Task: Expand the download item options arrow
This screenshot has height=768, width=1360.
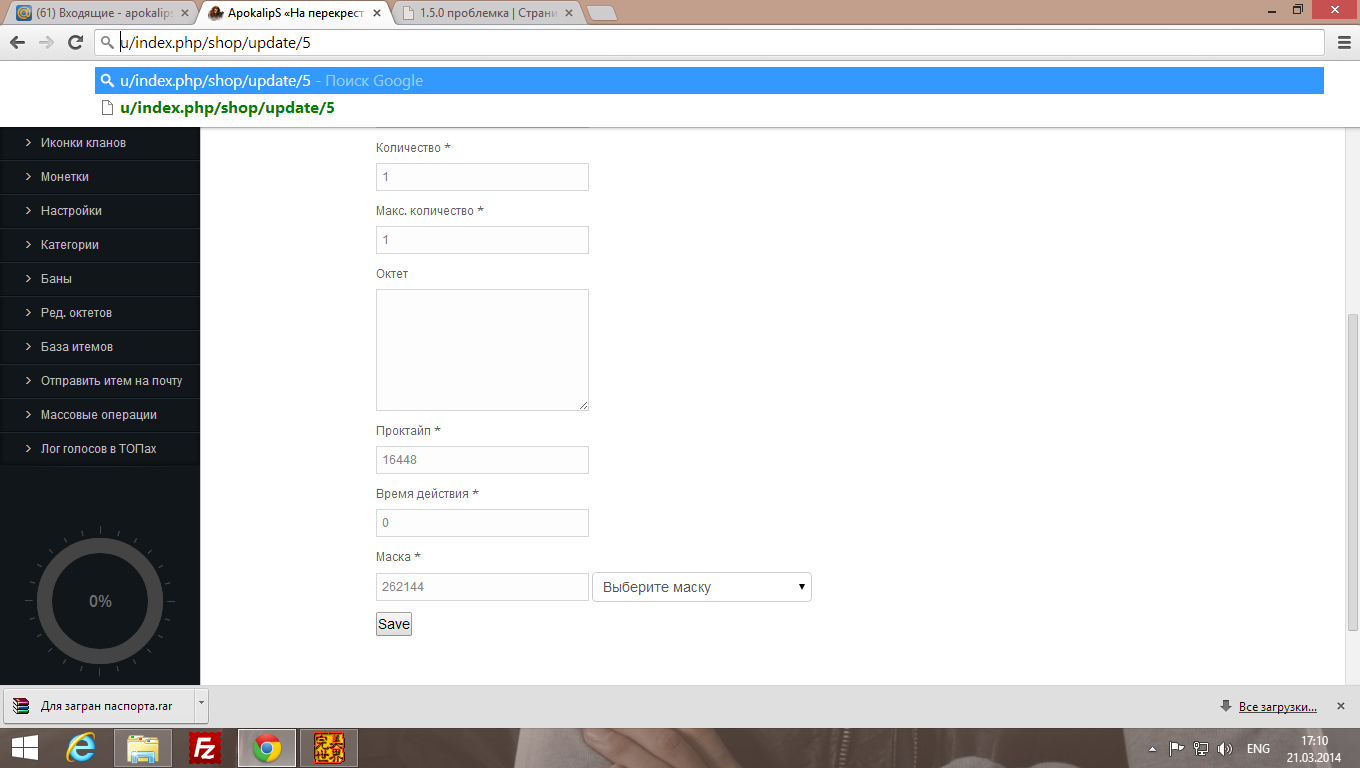Action: coord(201,704)
